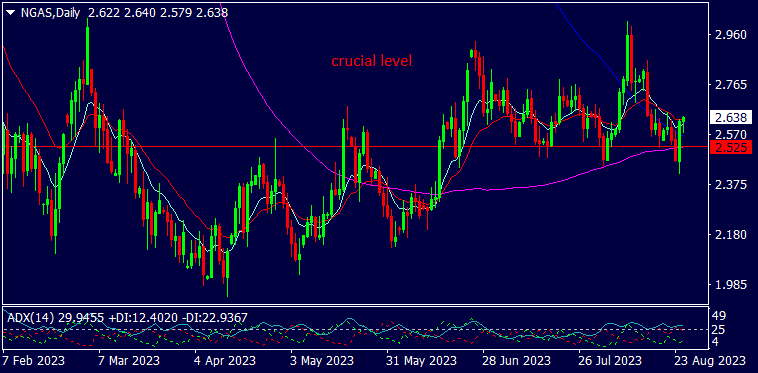This screenshot has height=373, width=758.
Task: Select the NGAS,Daily chart title text
Action: coord(50,13)
